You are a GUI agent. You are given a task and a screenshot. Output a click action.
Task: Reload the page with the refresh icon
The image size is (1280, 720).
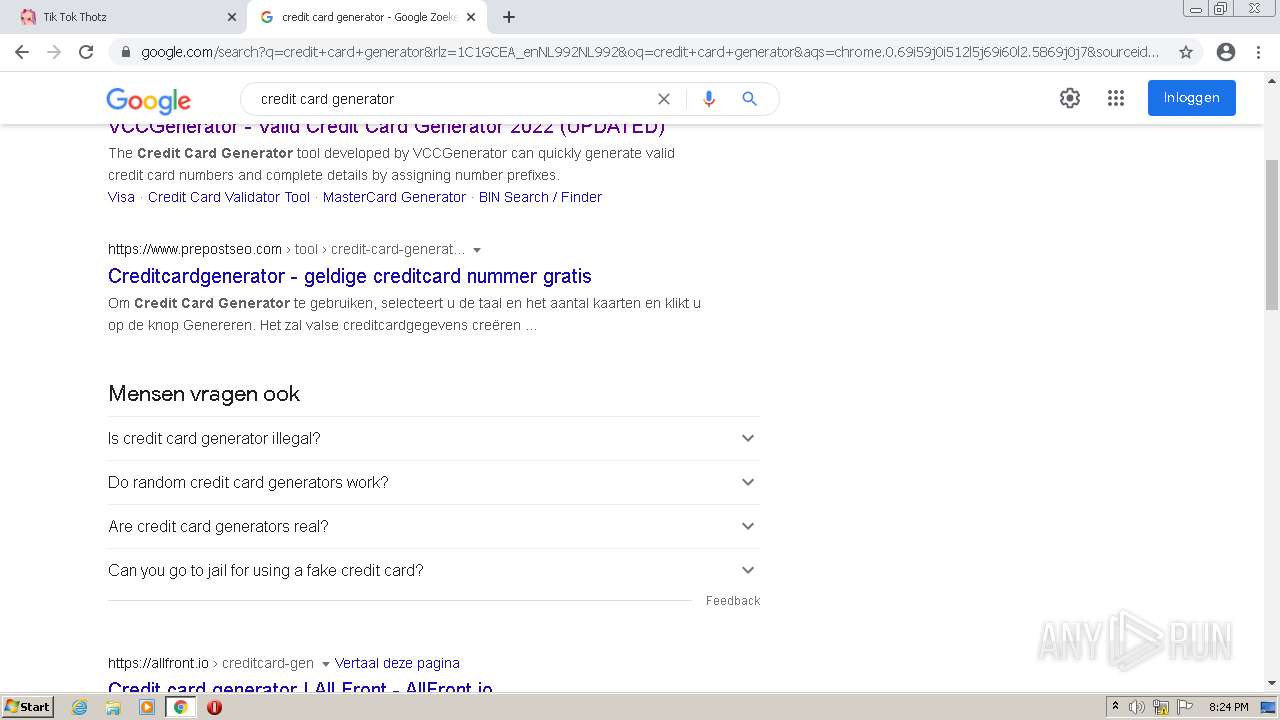[86, 52]
